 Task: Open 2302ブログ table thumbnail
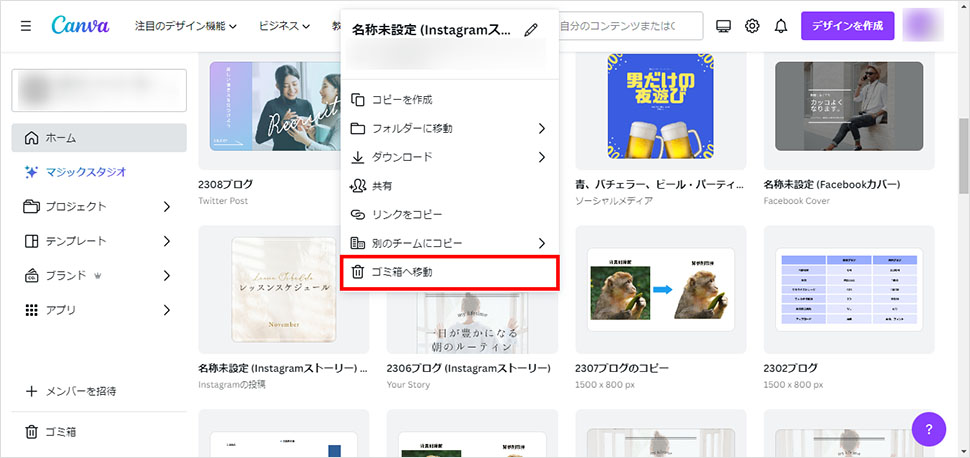point(849,290)
